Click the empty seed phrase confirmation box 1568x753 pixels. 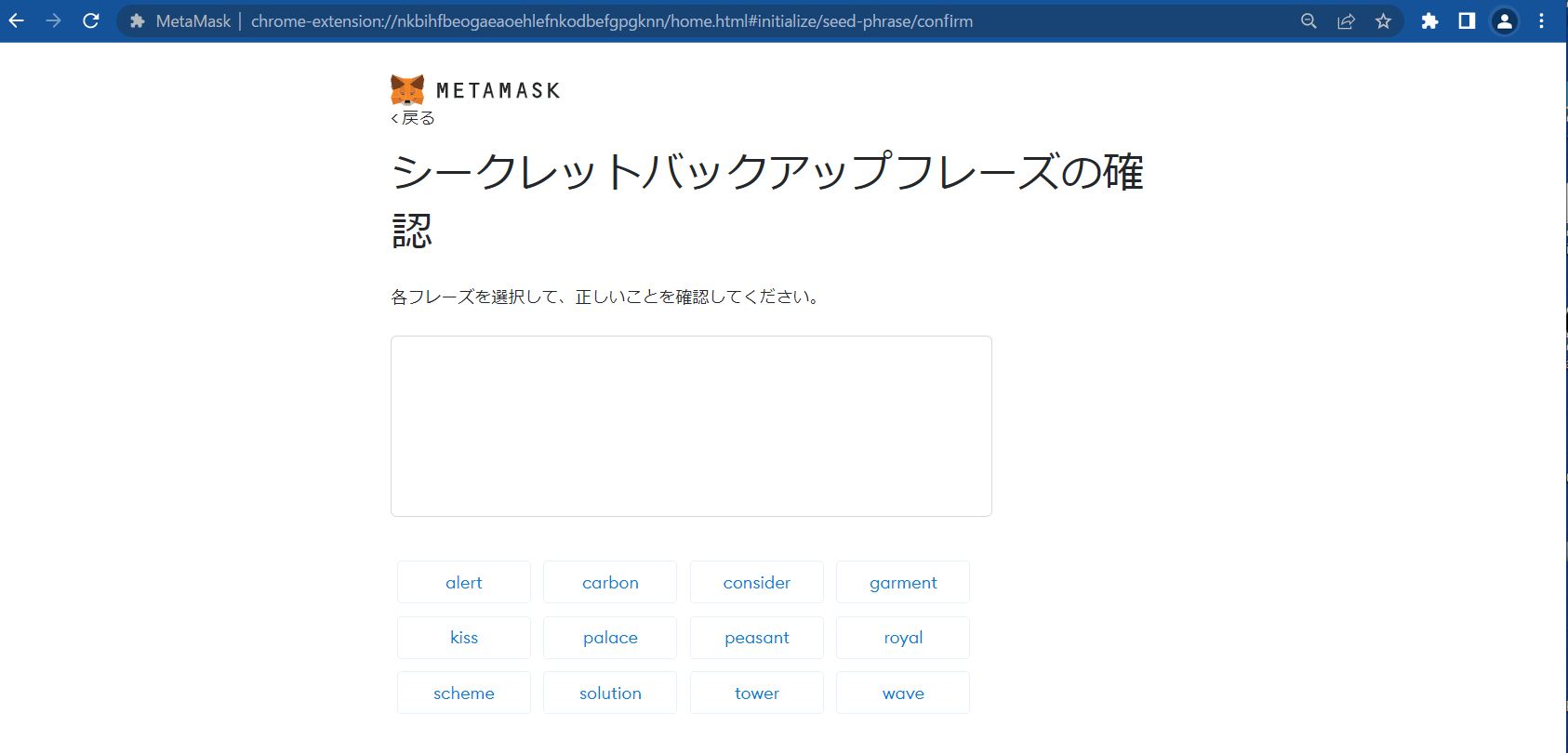(691, 426)
